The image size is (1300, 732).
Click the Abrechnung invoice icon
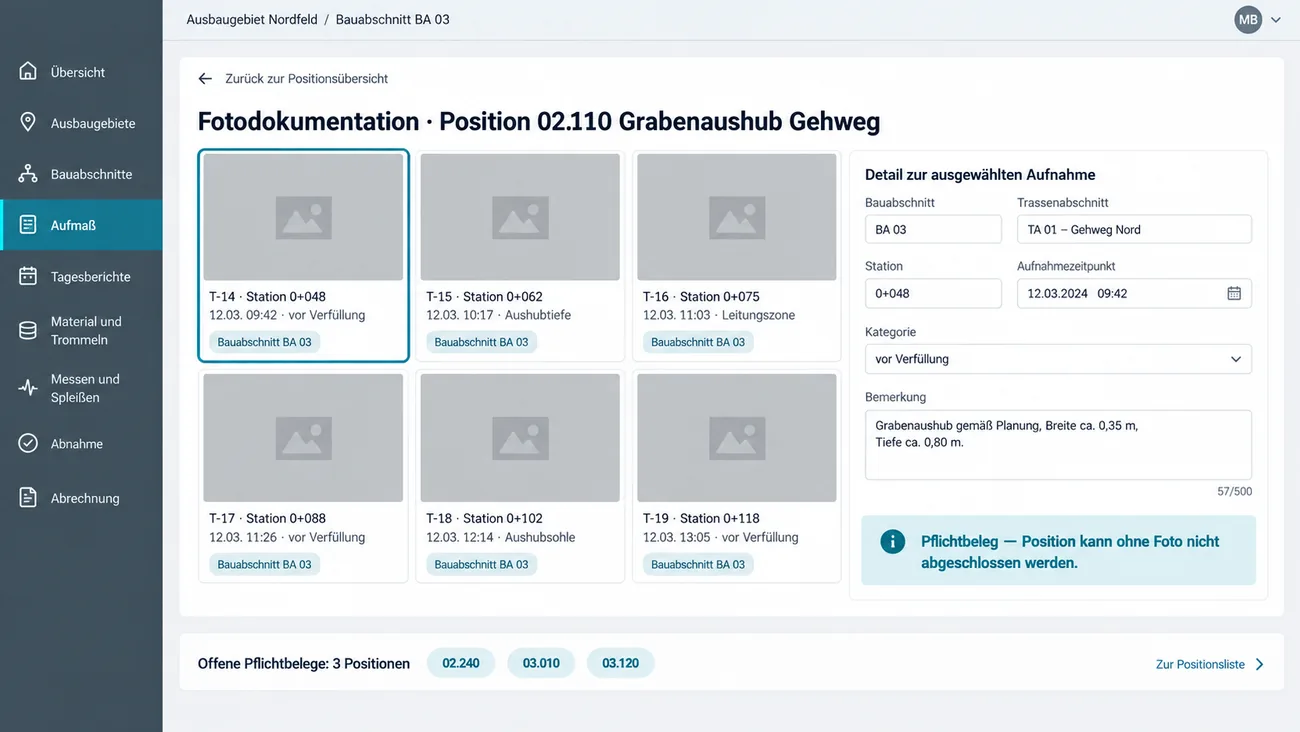point(28,497)
